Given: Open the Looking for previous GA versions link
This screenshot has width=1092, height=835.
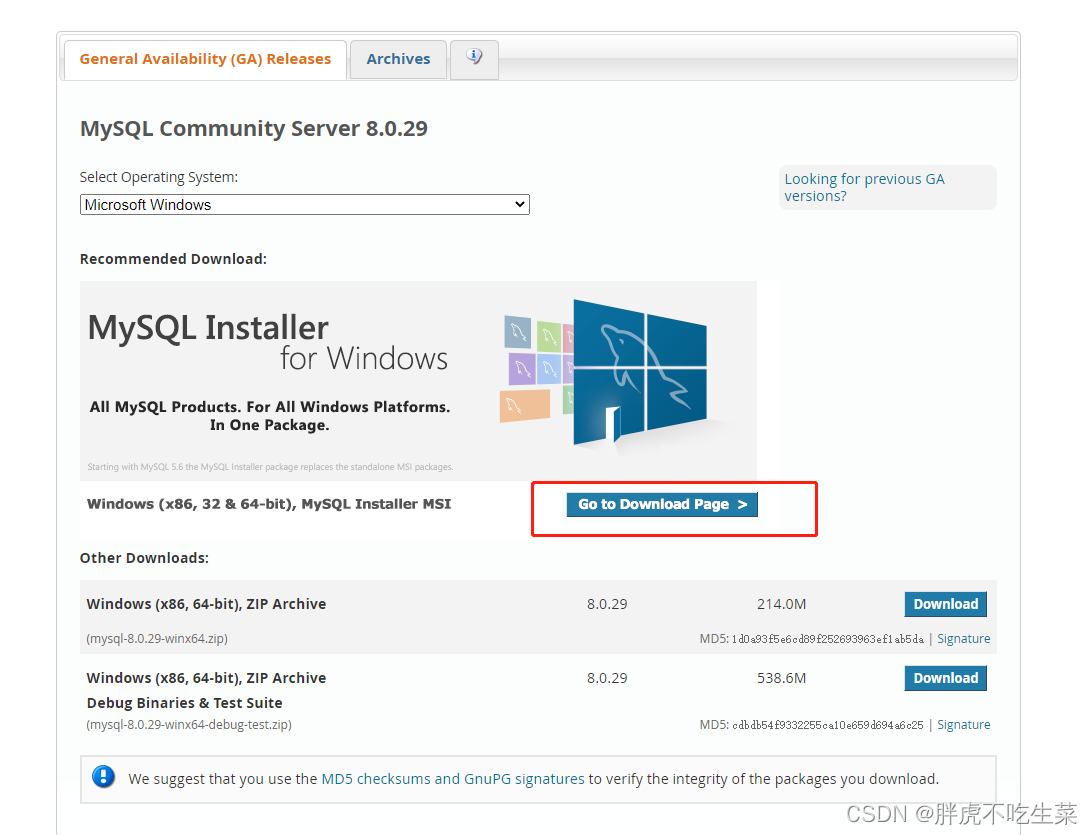Looking at the screenshot, I should click(x=864, y=187).
